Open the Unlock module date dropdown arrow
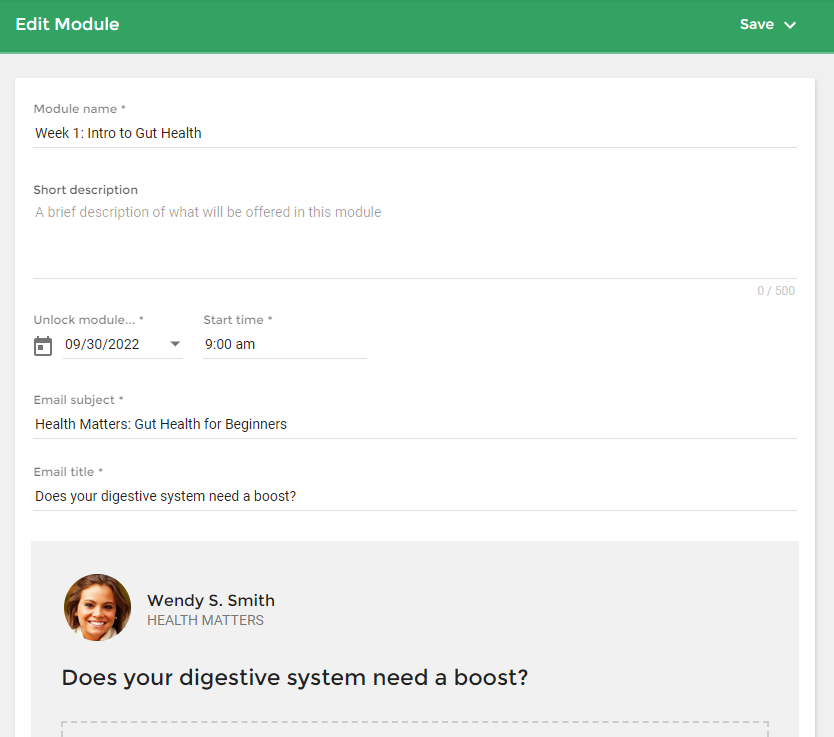The width and height of the screenshot is (834, 737). 175,344
